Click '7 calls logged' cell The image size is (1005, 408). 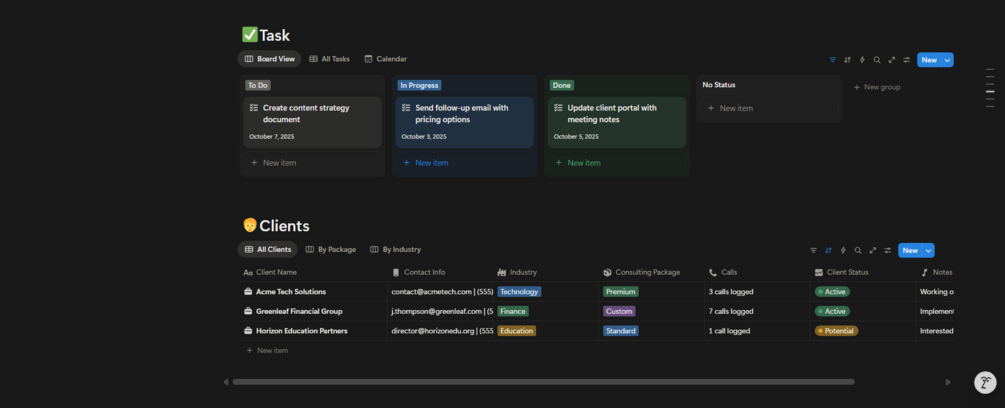coord(757,311)
